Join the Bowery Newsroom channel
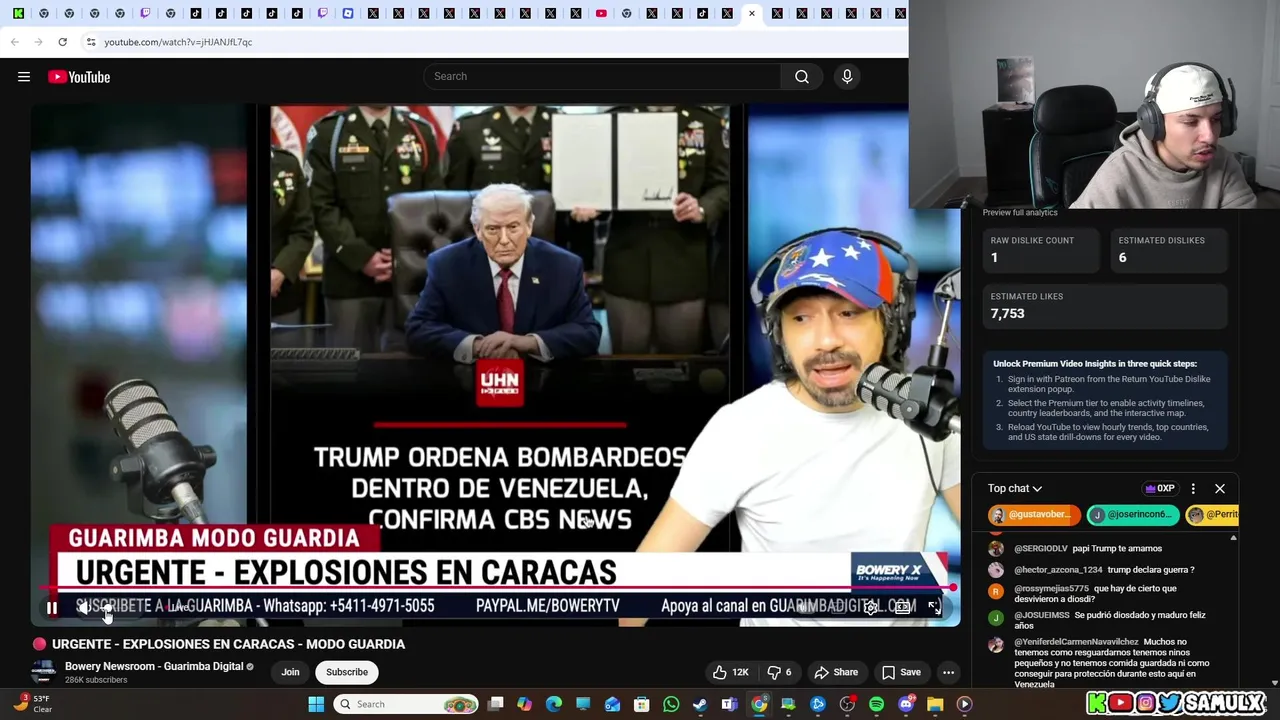The height and width of the screenshot is (720, 1280). [290, 672]
